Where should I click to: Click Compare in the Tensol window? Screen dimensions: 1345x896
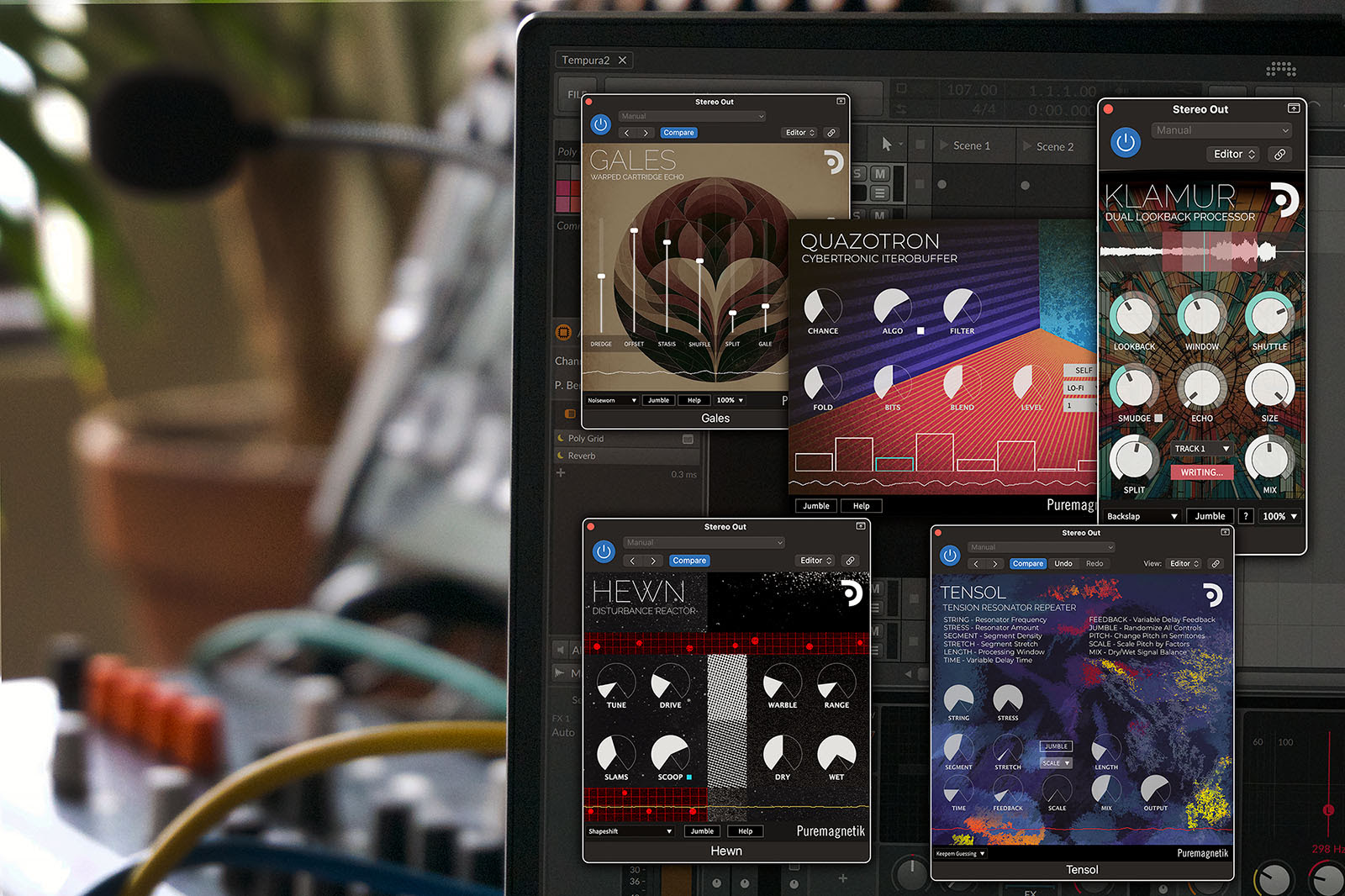1027,564
